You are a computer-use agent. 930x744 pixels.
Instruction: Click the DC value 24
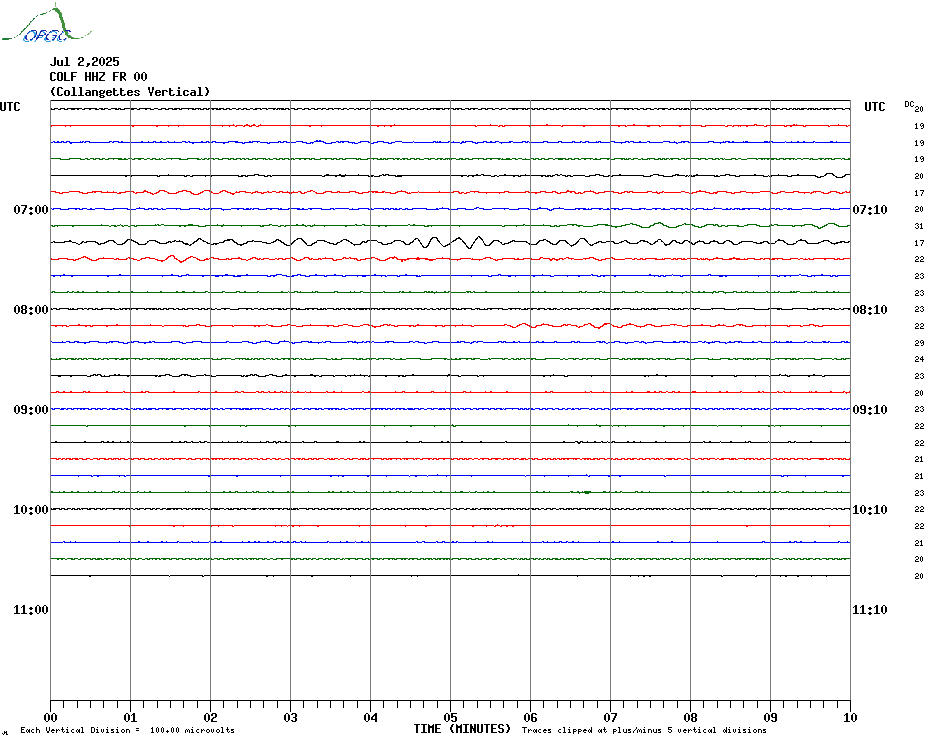pyautogui.click(x=919, y=359)
